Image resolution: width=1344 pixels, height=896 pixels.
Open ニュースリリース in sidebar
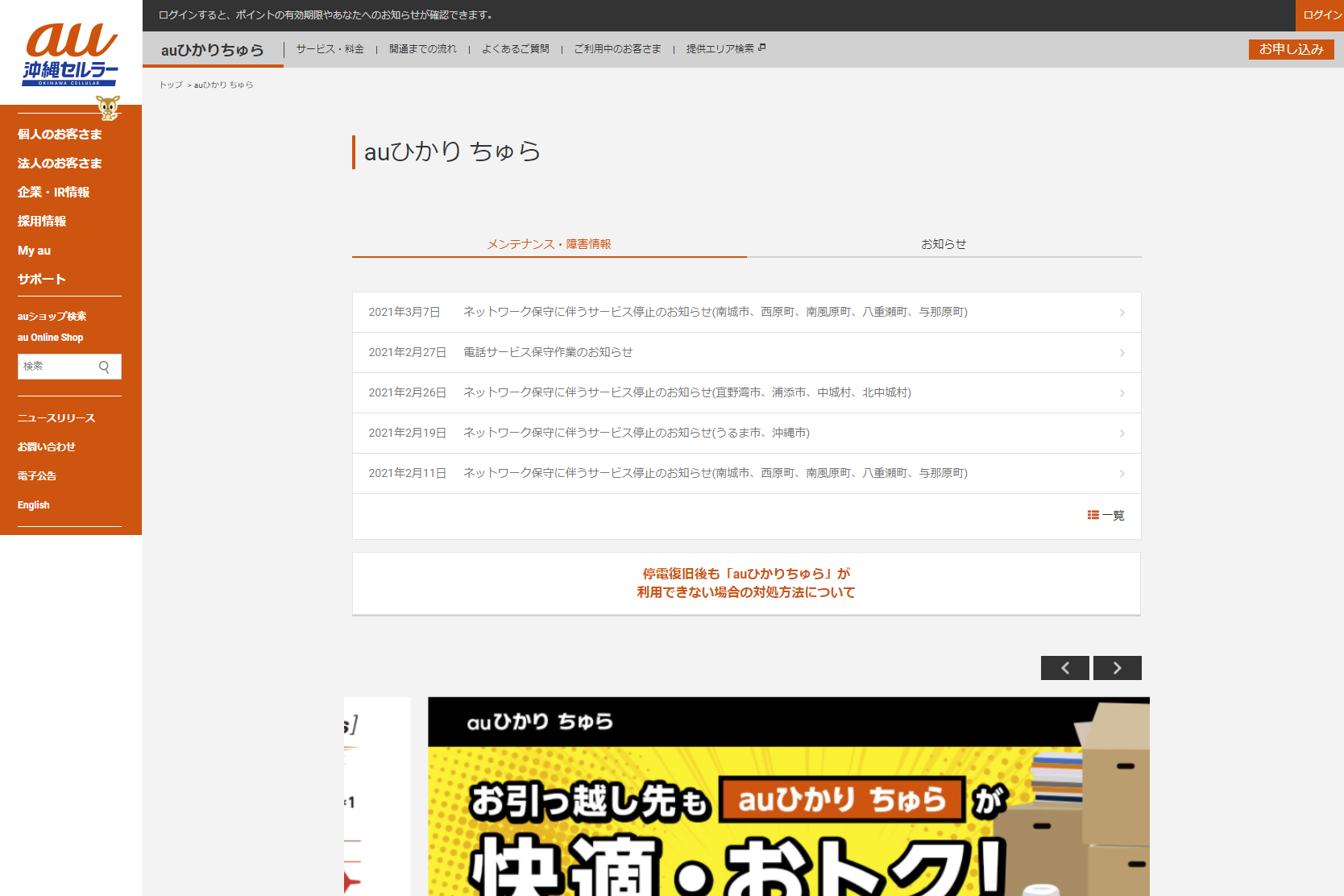[56, 417]
